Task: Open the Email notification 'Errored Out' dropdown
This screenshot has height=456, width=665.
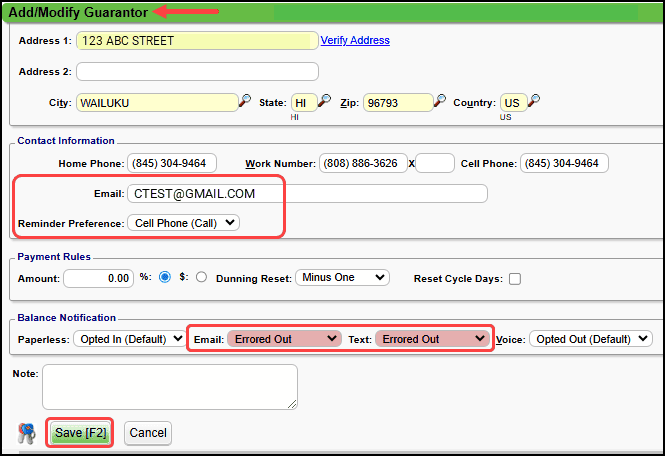Action: pos(284,339)
